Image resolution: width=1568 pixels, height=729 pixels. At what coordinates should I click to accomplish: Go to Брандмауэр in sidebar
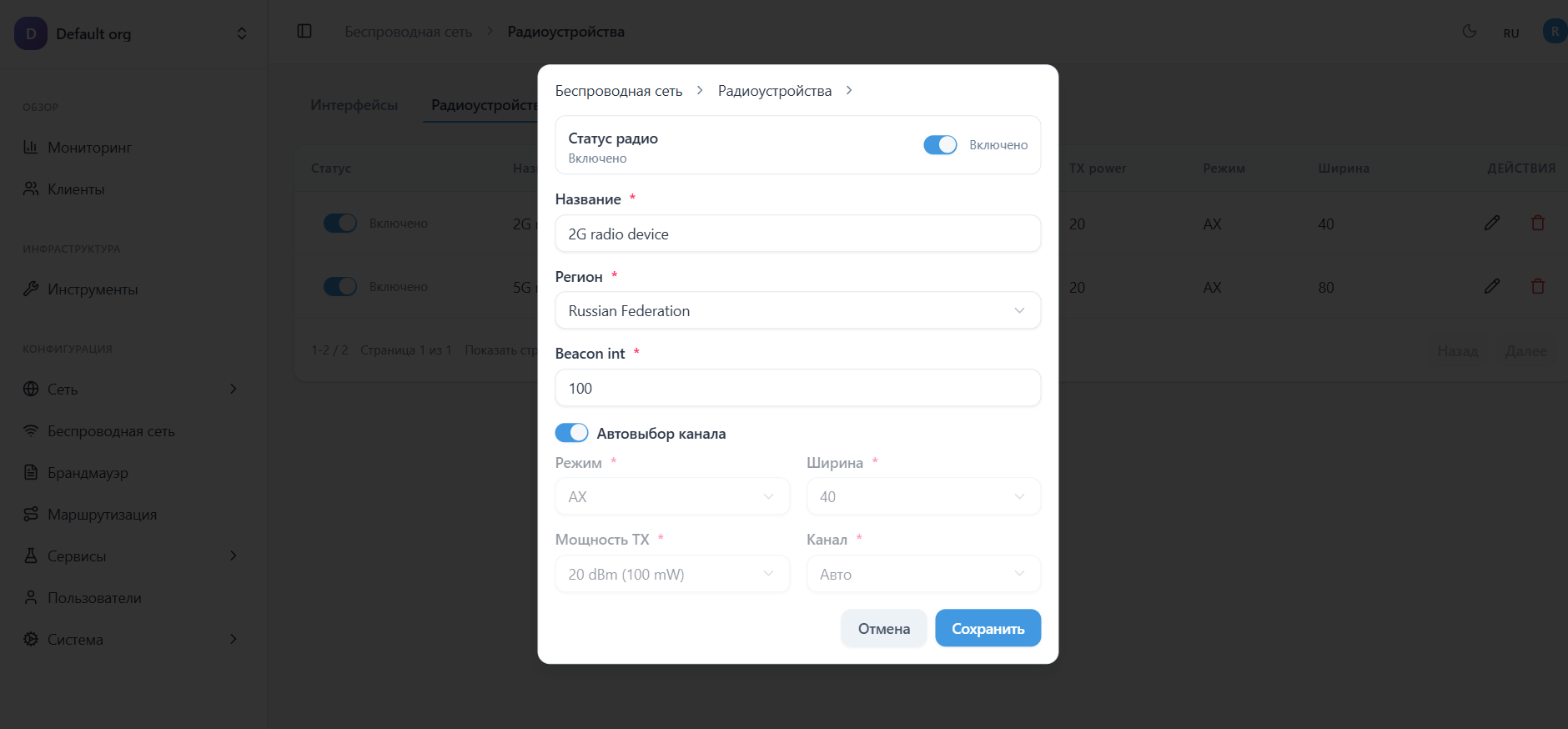88,473
